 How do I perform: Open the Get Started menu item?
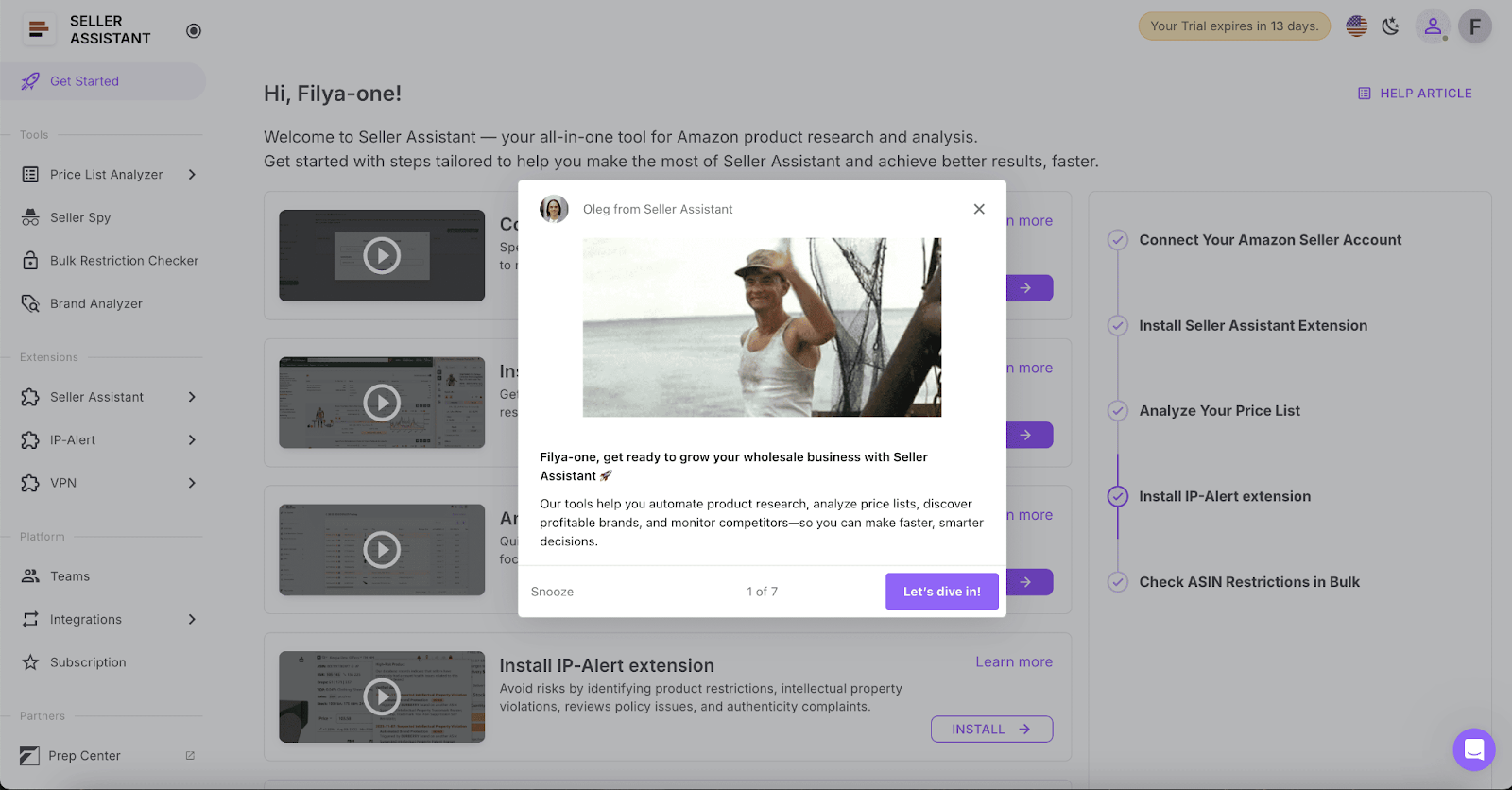[103, 81]
